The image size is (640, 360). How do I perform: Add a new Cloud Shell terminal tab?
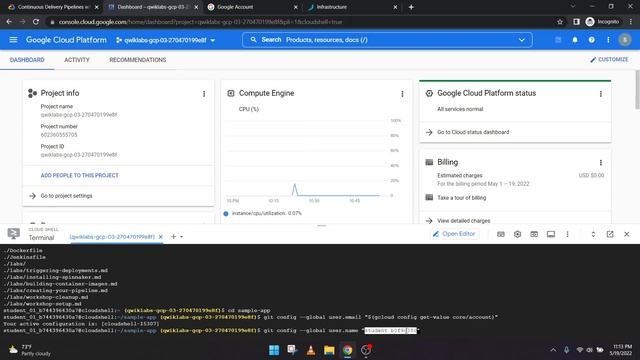[173, 236]
